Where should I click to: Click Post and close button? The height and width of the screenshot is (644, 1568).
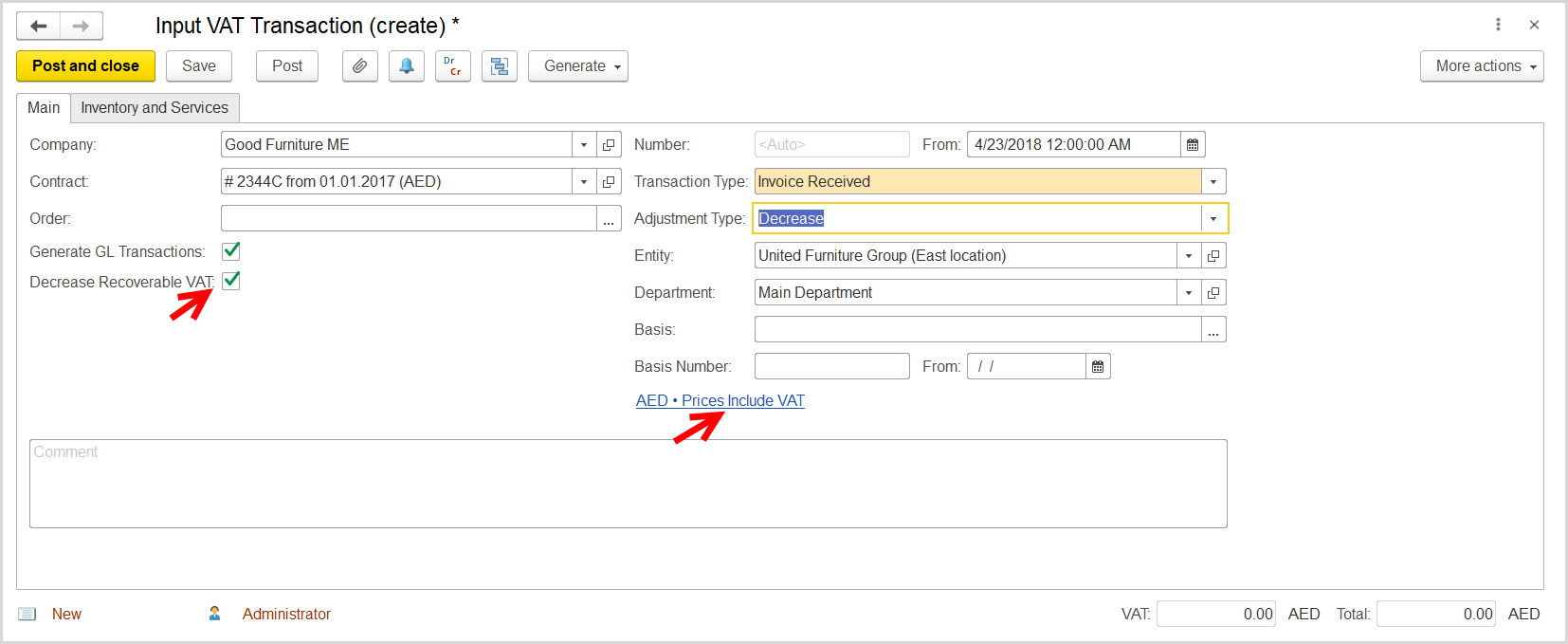[85, 66]
